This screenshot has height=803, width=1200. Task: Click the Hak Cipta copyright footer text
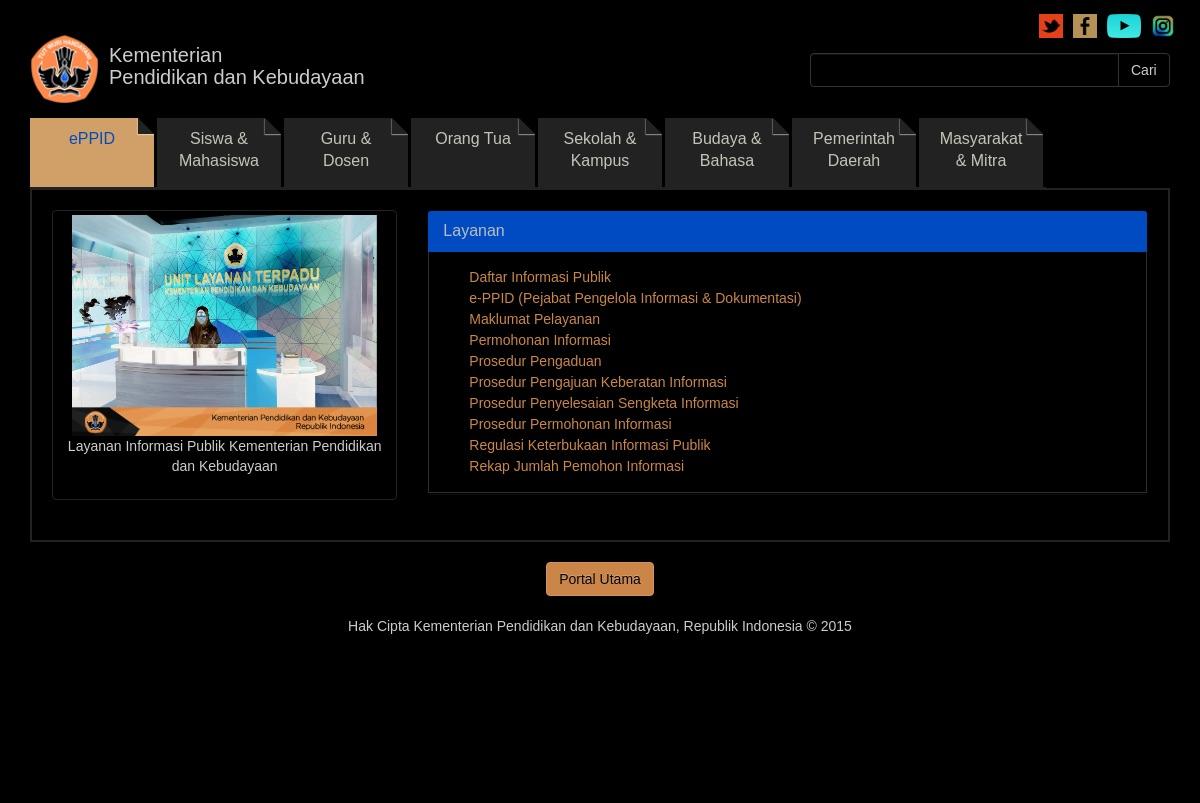click(600, 626)
